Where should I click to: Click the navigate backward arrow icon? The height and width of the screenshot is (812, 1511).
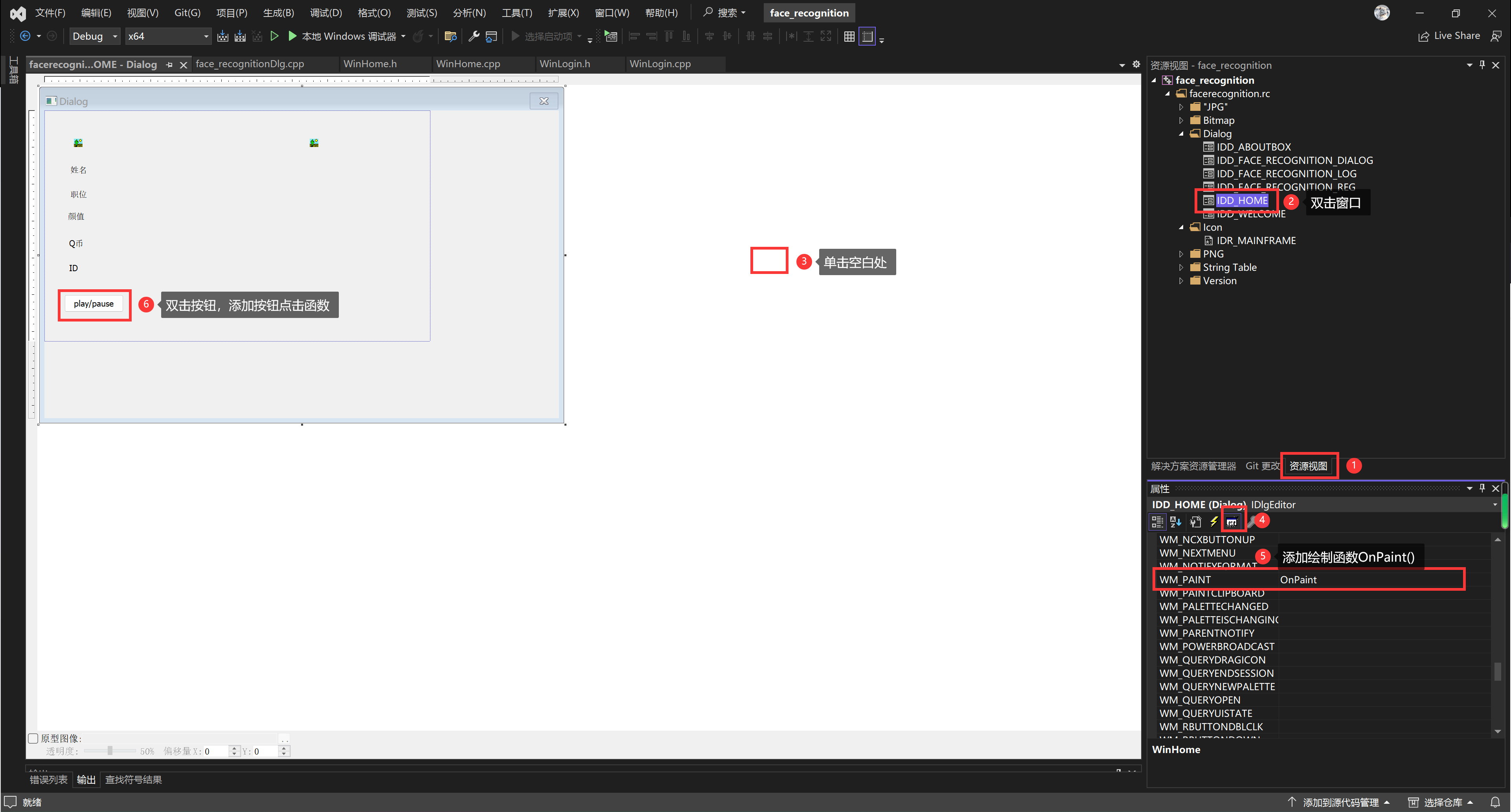click(25, 37)
